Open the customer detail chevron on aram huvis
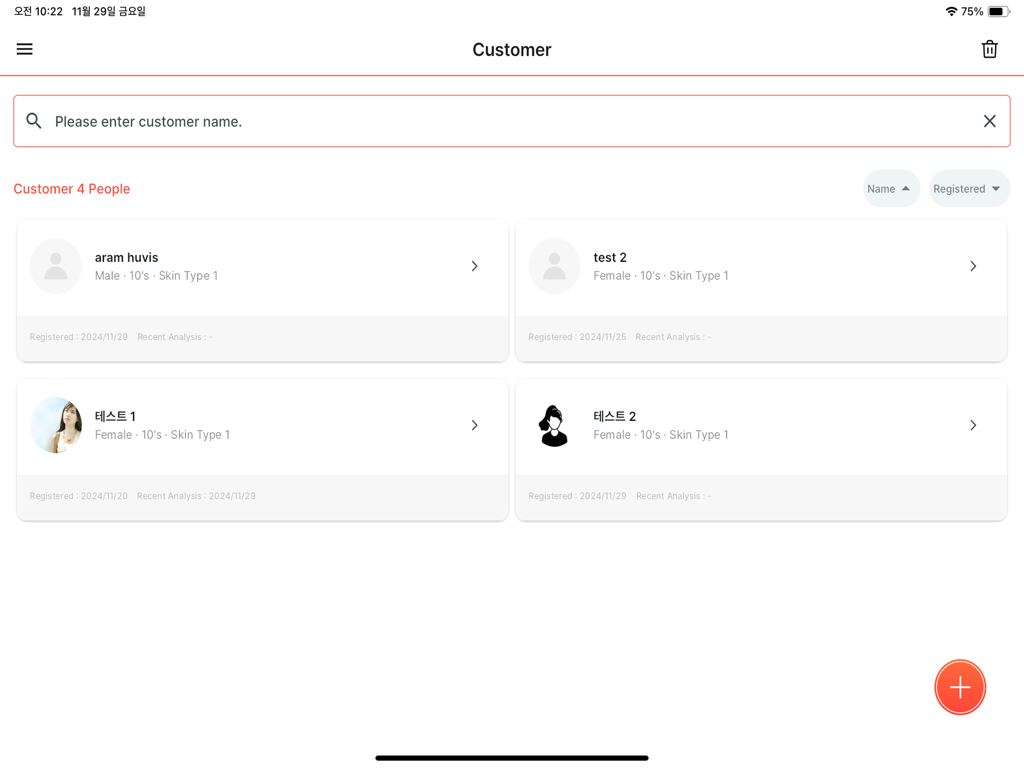 [474, 266]
